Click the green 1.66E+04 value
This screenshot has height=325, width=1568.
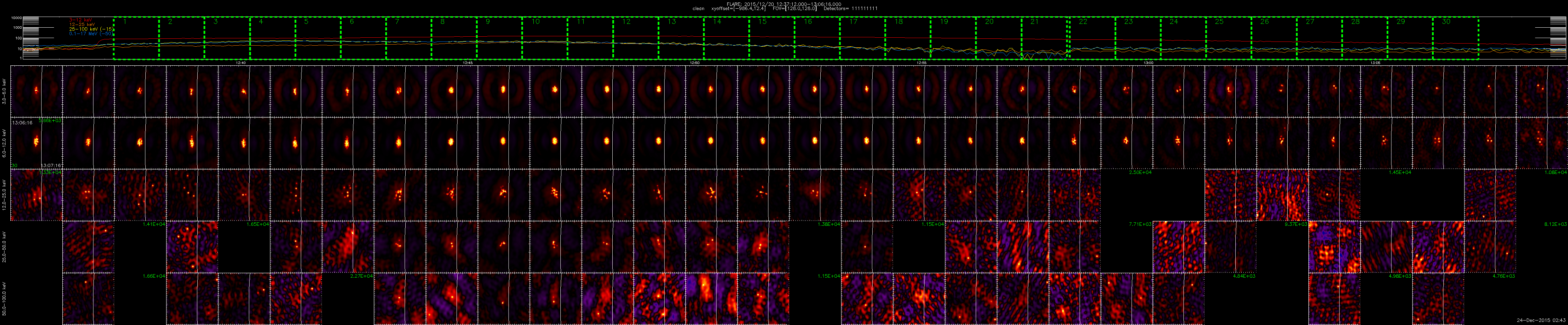154,276
